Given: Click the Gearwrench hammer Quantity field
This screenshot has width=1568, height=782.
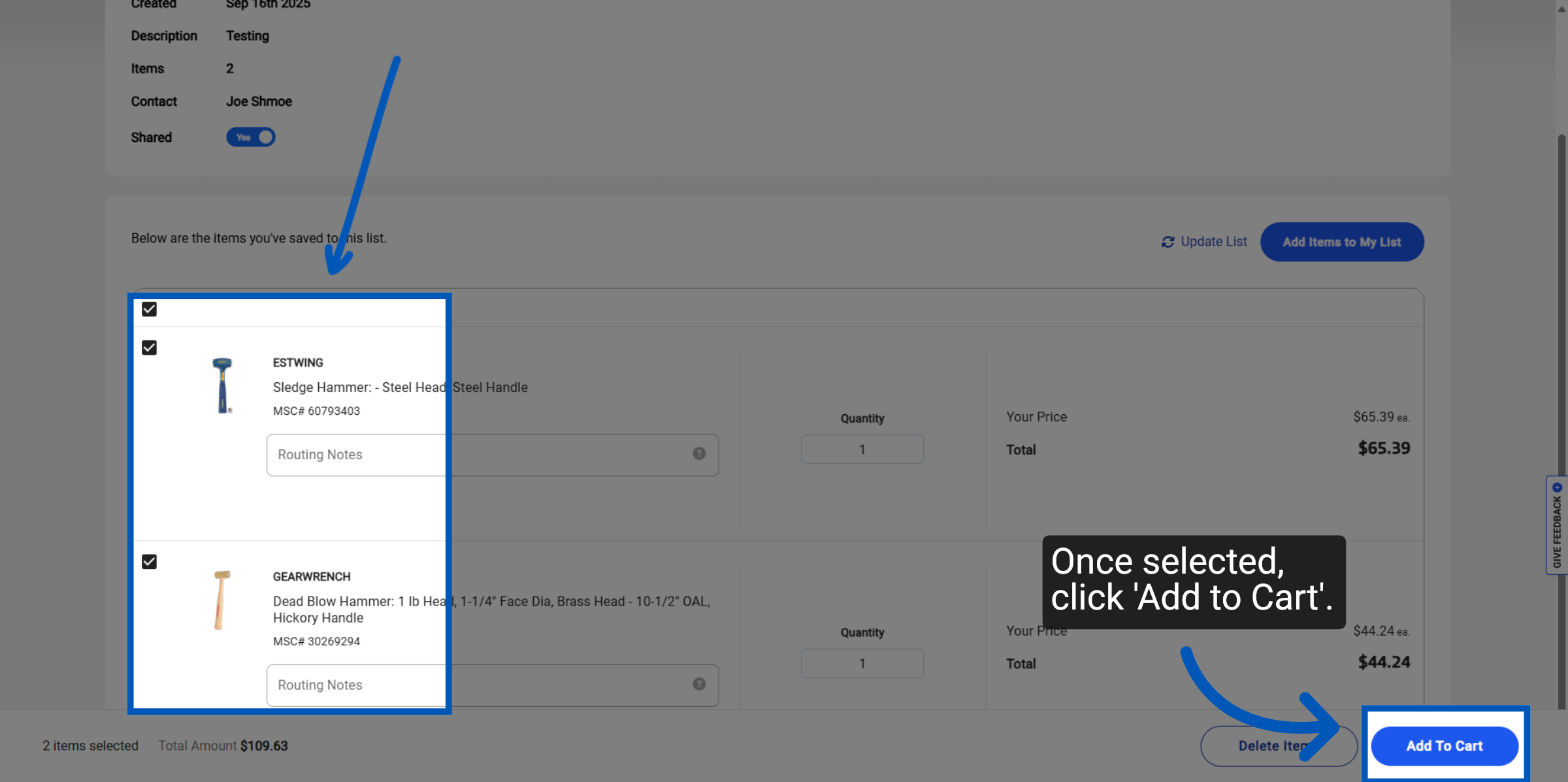Looking at the screenshot, I should click(x=862, y=664).
